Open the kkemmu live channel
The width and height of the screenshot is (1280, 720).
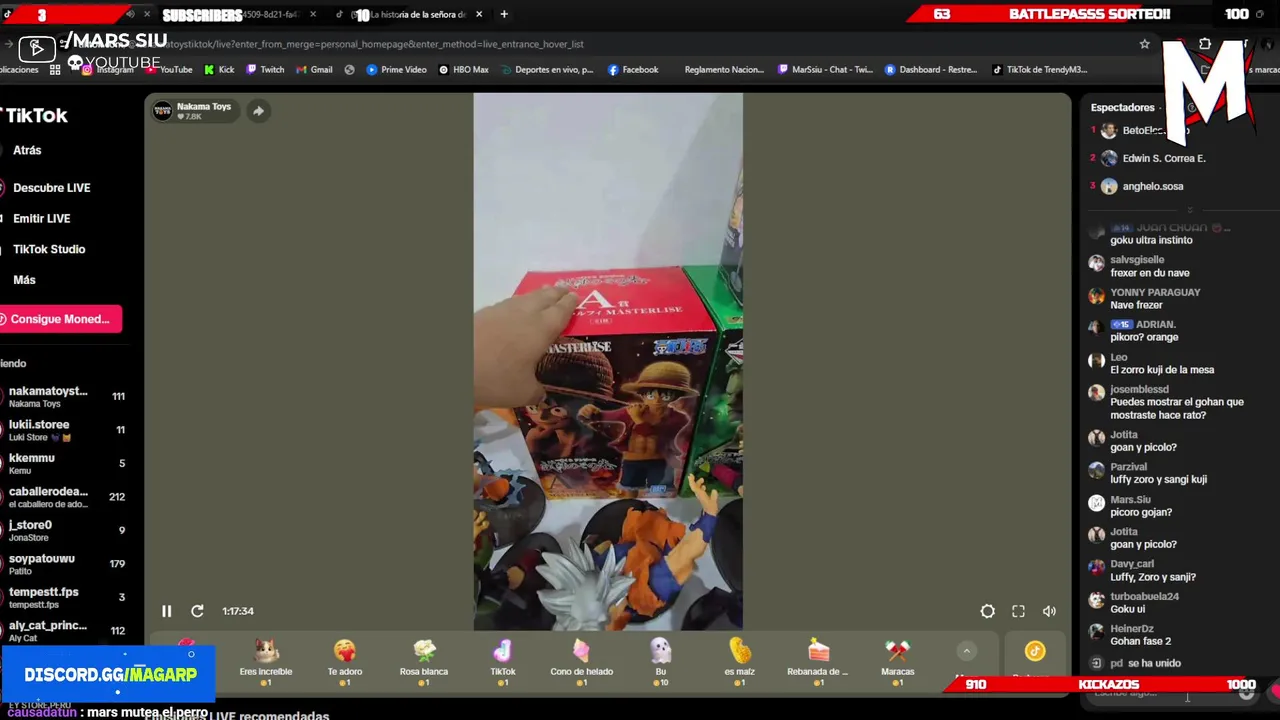coord(65,464)
